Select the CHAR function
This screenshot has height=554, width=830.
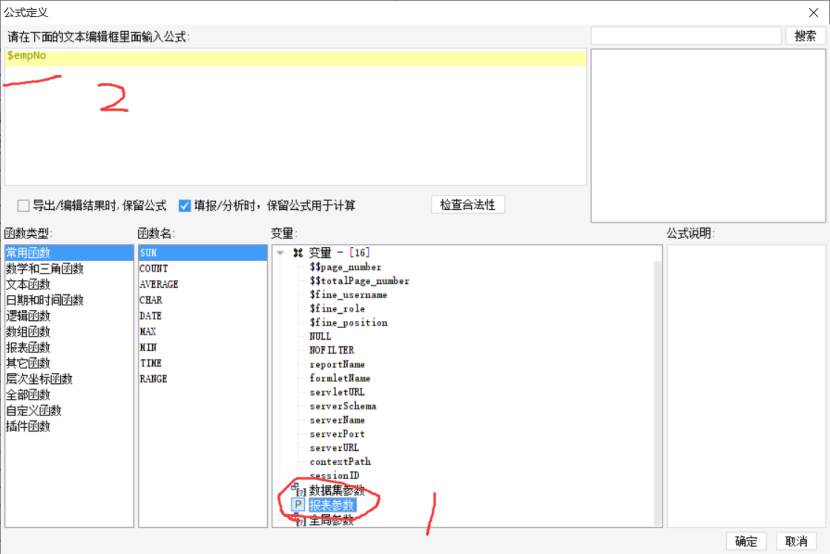tap(203, 301)
